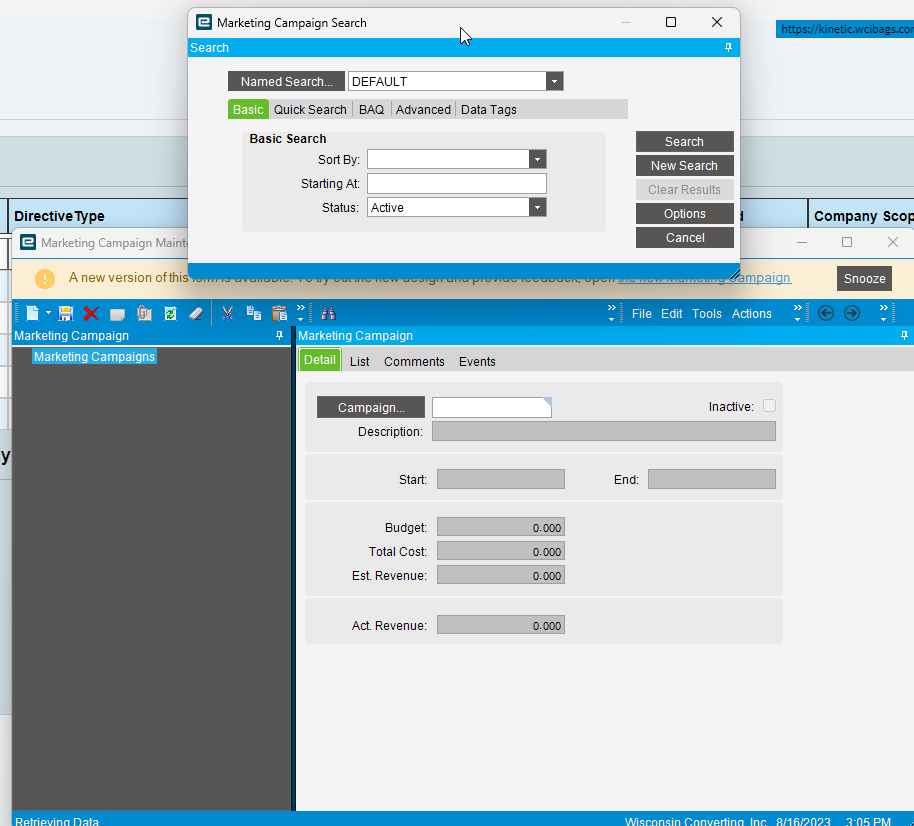Viewport: 914px width, 826px height.
Task: Cut selection with the scissors icon
Action: [227, 314]
